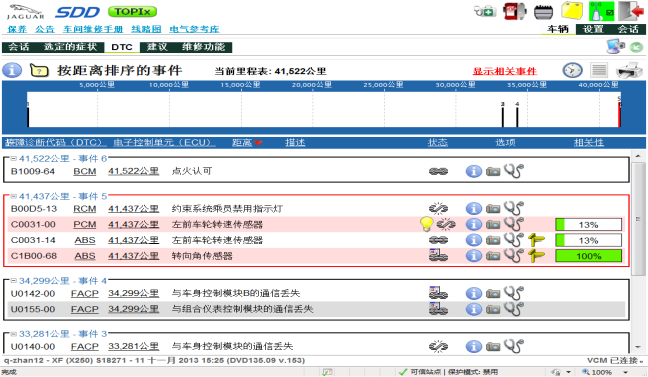The height and width of the screenshot is (377, 648).
Task: Click 100% relevance bar for C1B00-68
Action: [588, 256]
